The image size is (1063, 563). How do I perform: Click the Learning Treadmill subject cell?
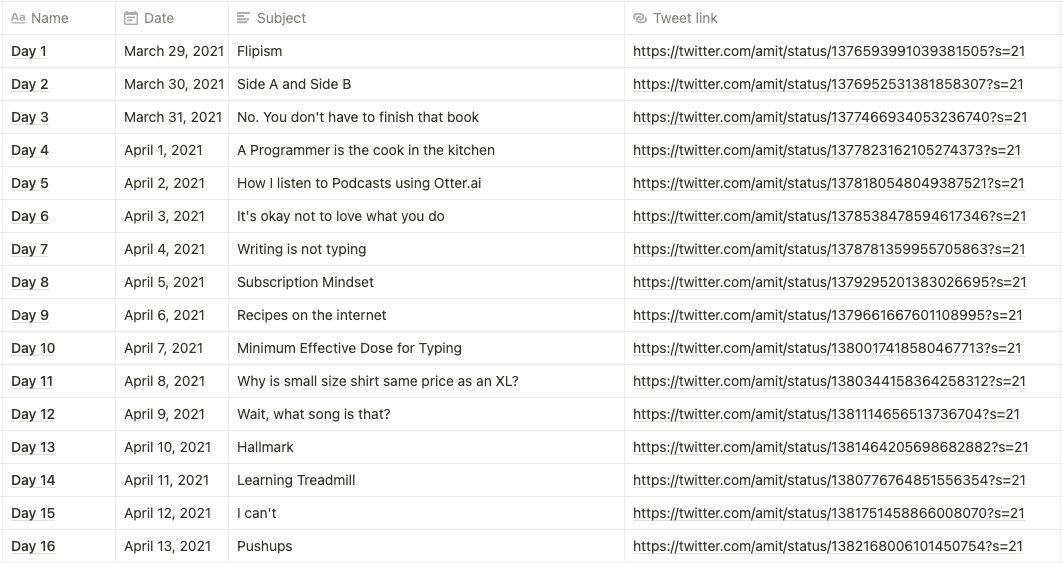click(296, 480)
